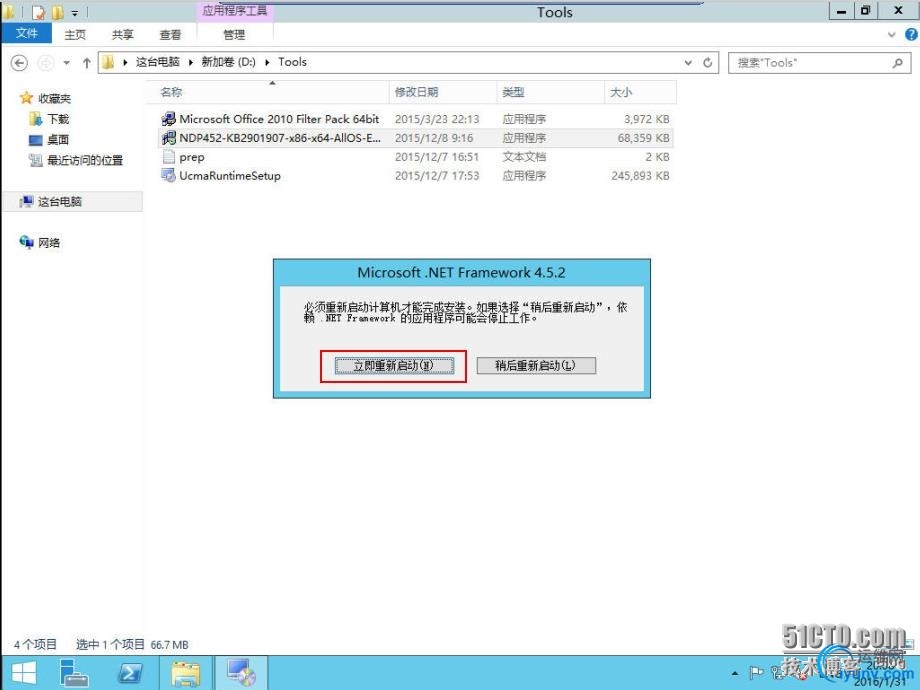Expand the chevron after 这台电脑 in address bar
This screenshot has height=690, width=920.
coord(191,62)
